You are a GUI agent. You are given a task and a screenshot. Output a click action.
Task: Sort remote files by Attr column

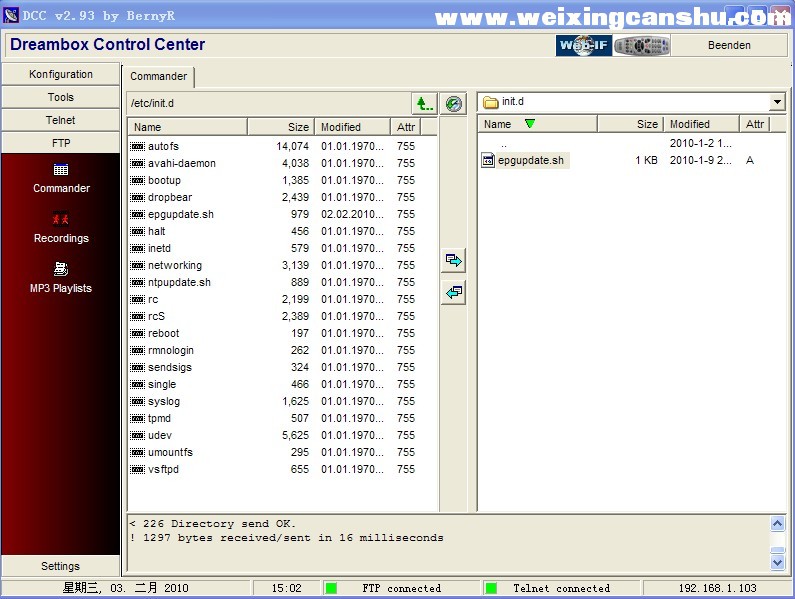point(406,127)
